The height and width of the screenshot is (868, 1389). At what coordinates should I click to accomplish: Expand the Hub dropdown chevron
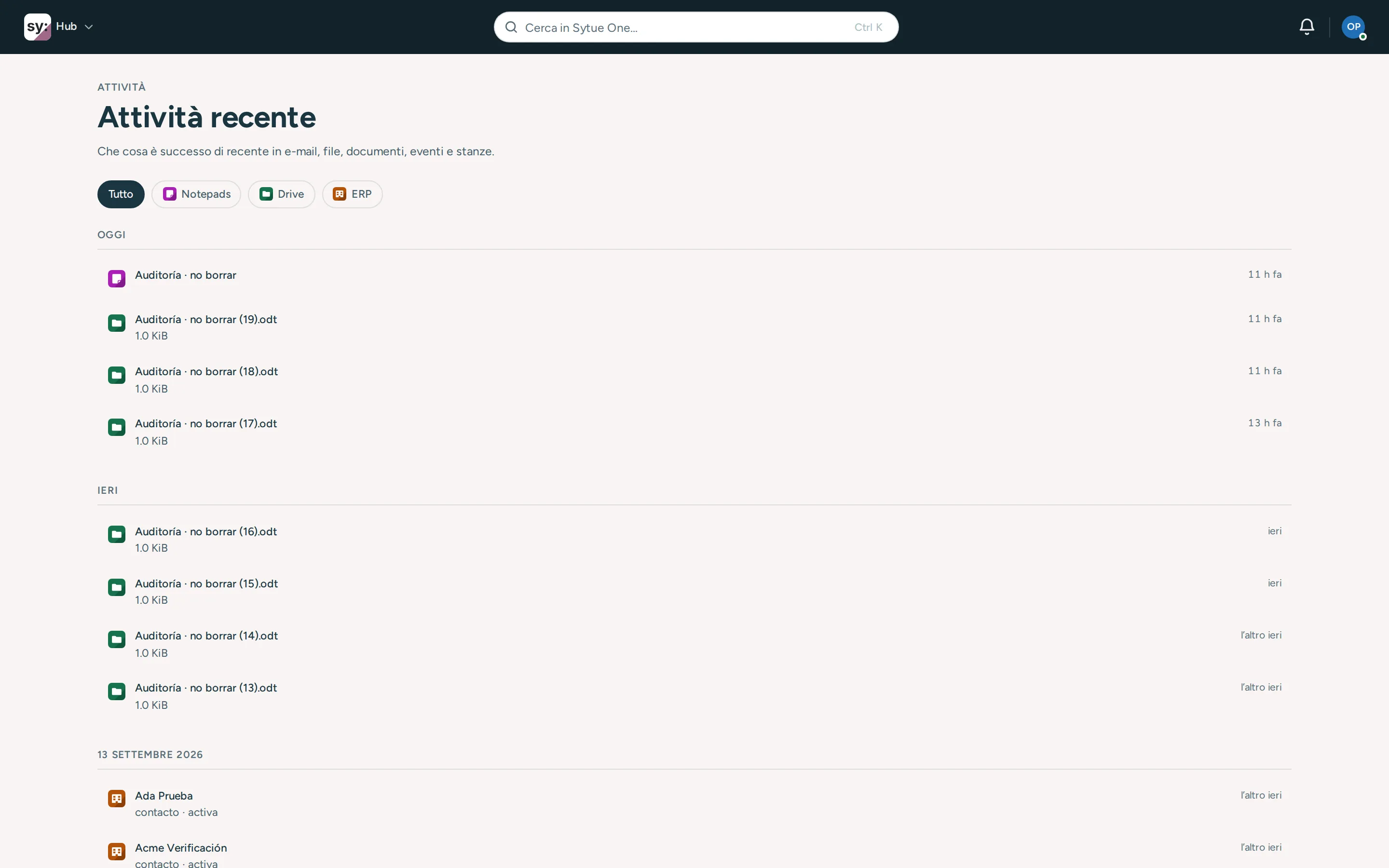(88, 27)
